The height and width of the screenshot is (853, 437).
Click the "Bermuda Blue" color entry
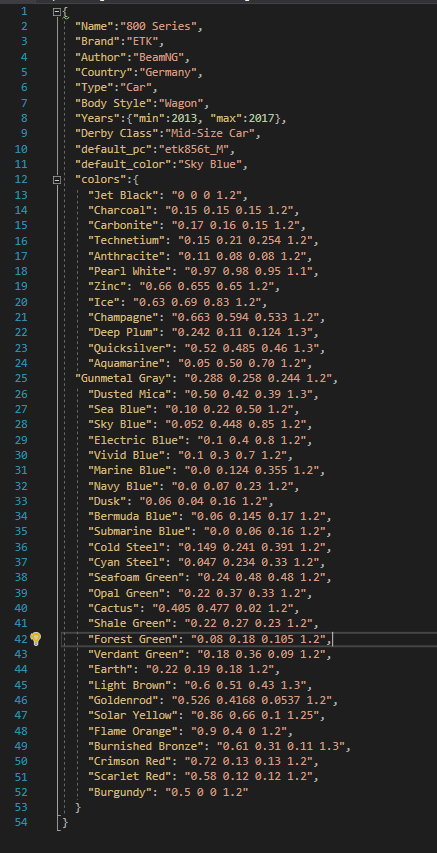(210, 516)
